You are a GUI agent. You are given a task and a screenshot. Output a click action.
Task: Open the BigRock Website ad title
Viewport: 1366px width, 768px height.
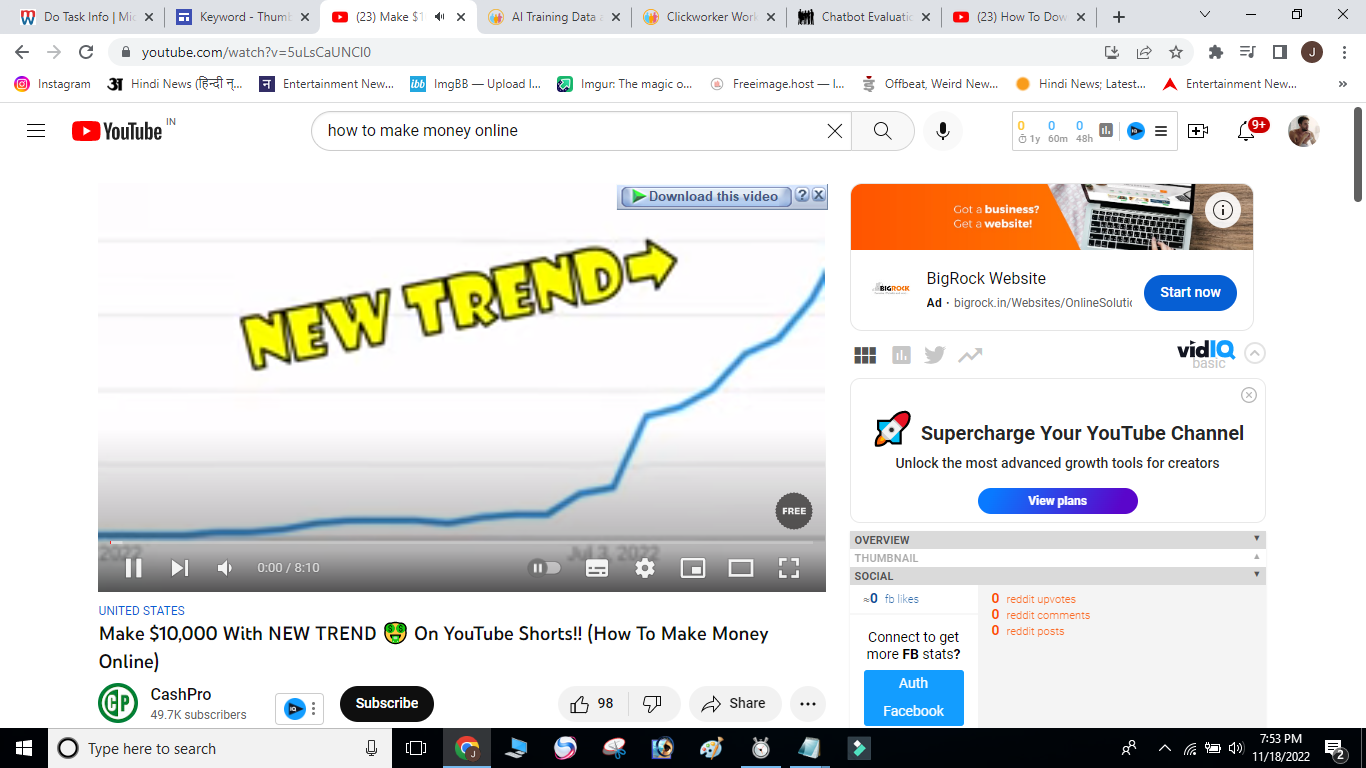(x=986, y=279)
